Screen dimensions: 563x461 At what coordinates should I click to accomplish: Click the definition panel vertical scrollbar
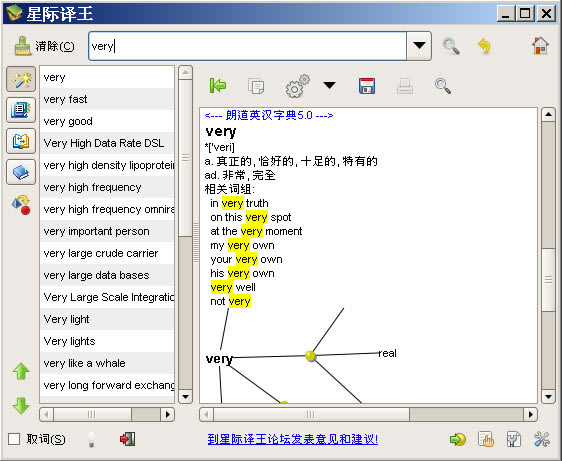click(x=548, y=255)
